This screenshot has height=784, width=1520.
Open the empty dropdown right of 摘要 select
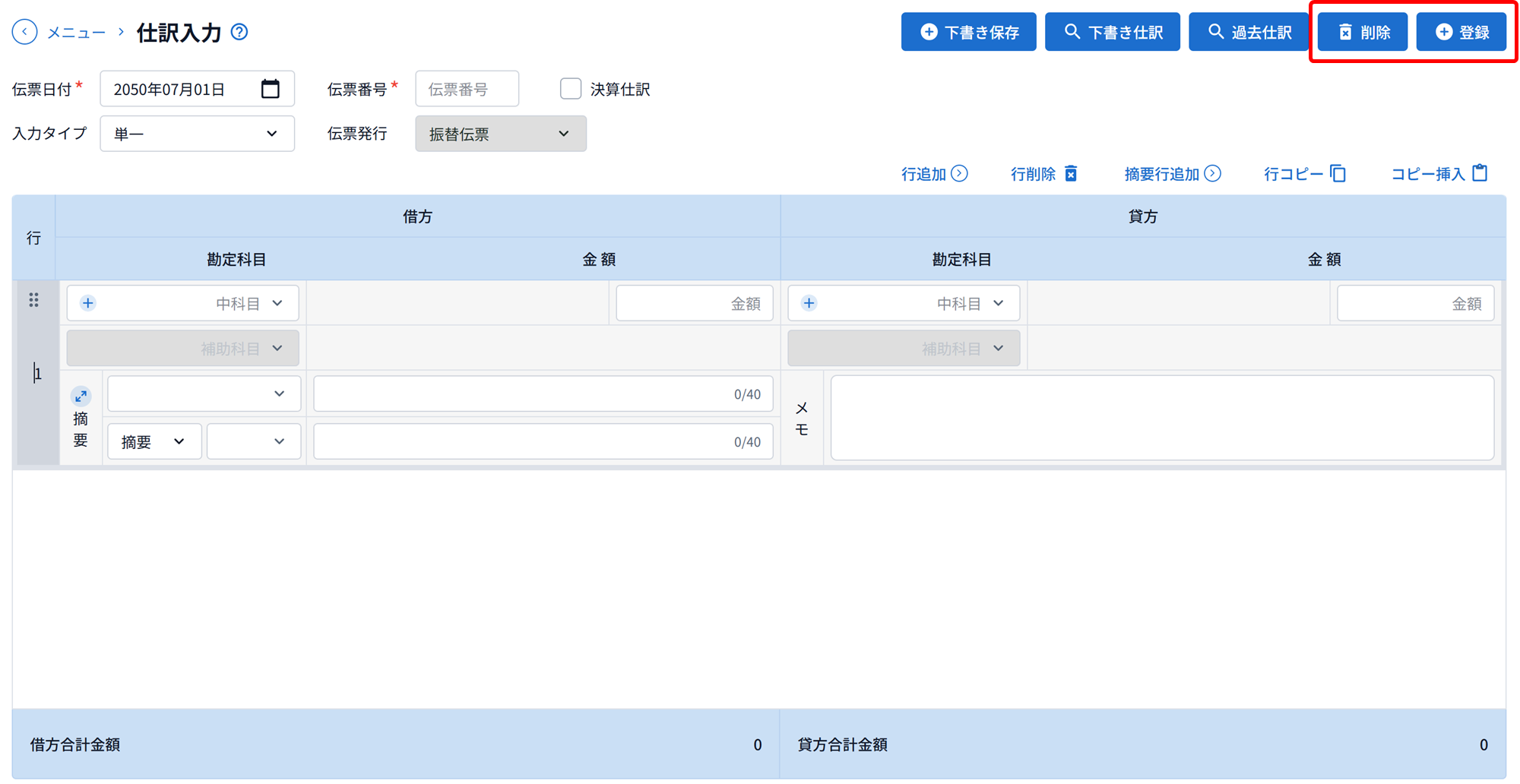point(254,441)
